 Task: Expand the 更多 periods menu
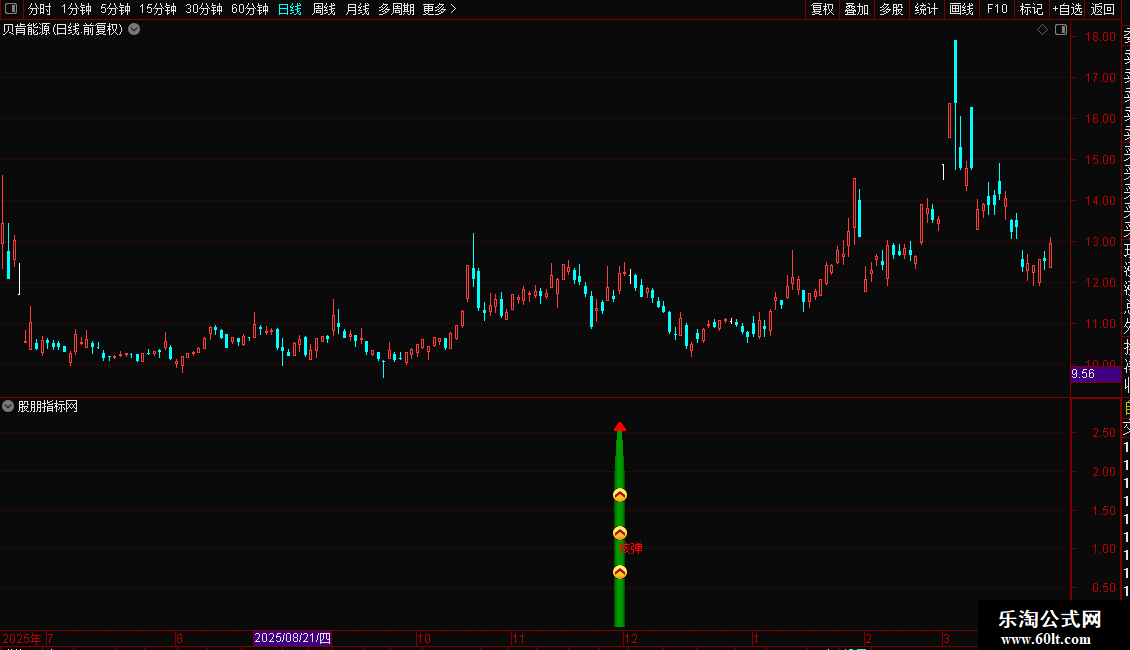[440, 9]
